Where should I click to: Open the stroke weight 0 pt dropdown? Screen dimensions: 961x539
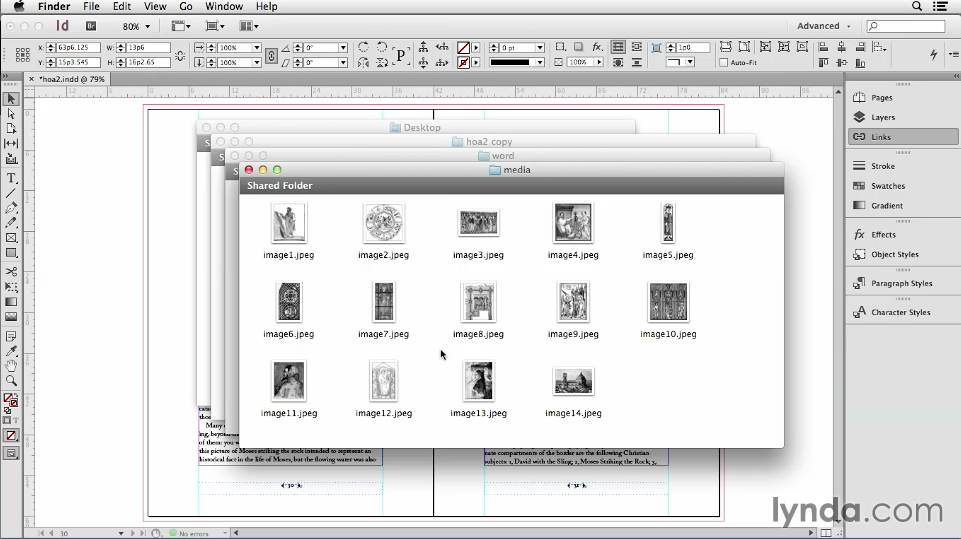pyautogui.click(x=539, y=47)
